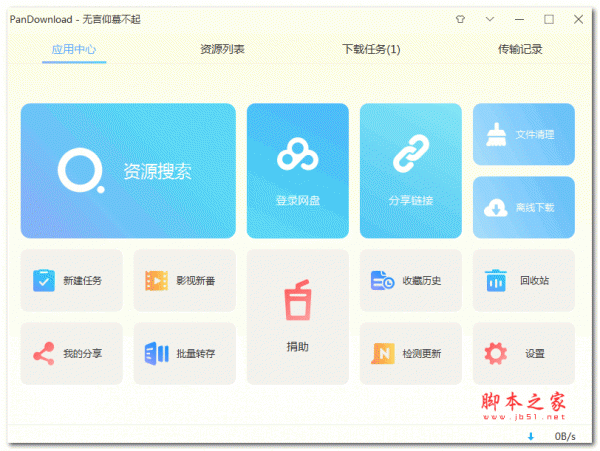Click the clipboard icon for 新建任务
The height and width of the screenshot is (451, 600).
click(44, 280)
